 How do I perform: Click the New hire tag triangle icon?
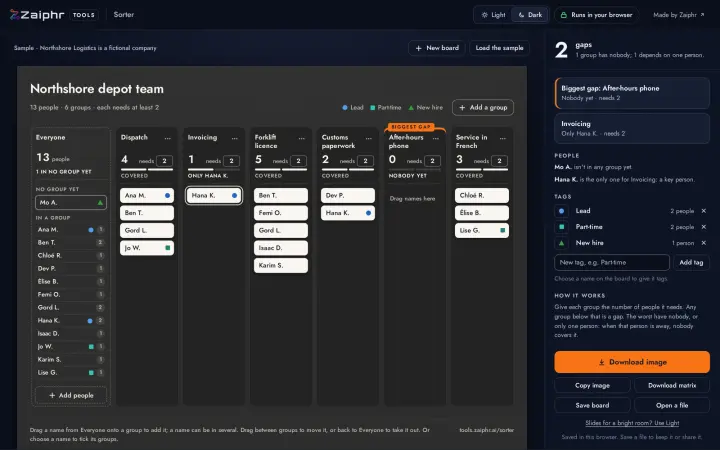point(561,243)
